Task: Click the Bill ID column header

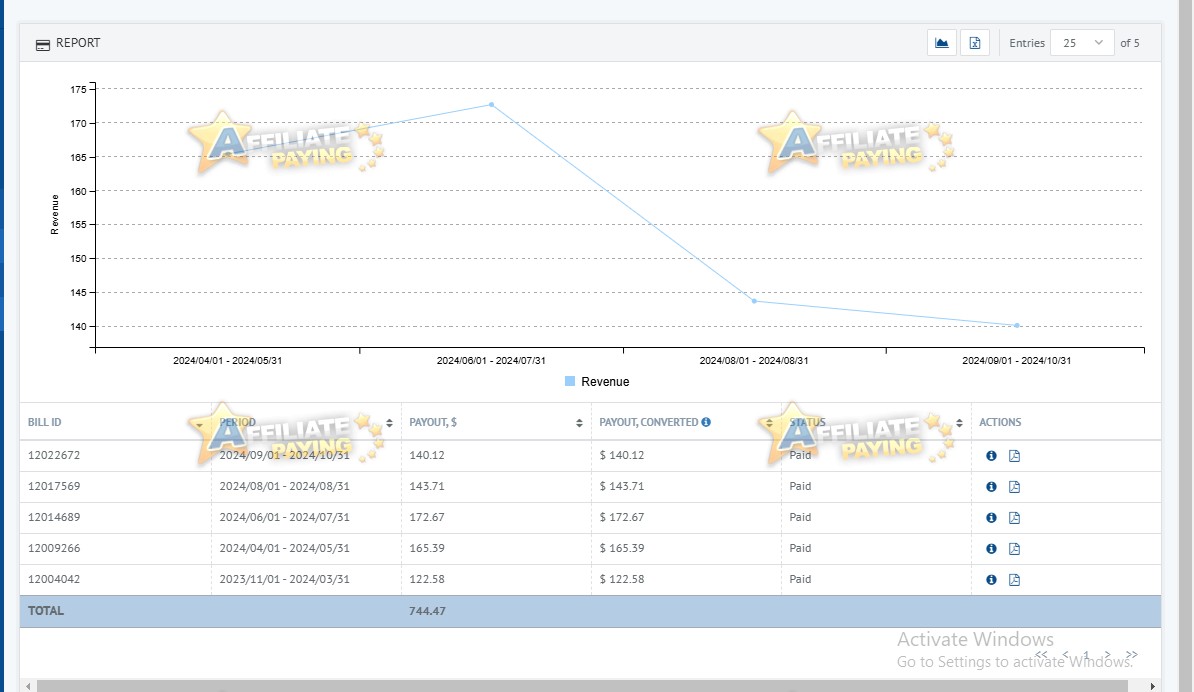Action: coord(45,422)
